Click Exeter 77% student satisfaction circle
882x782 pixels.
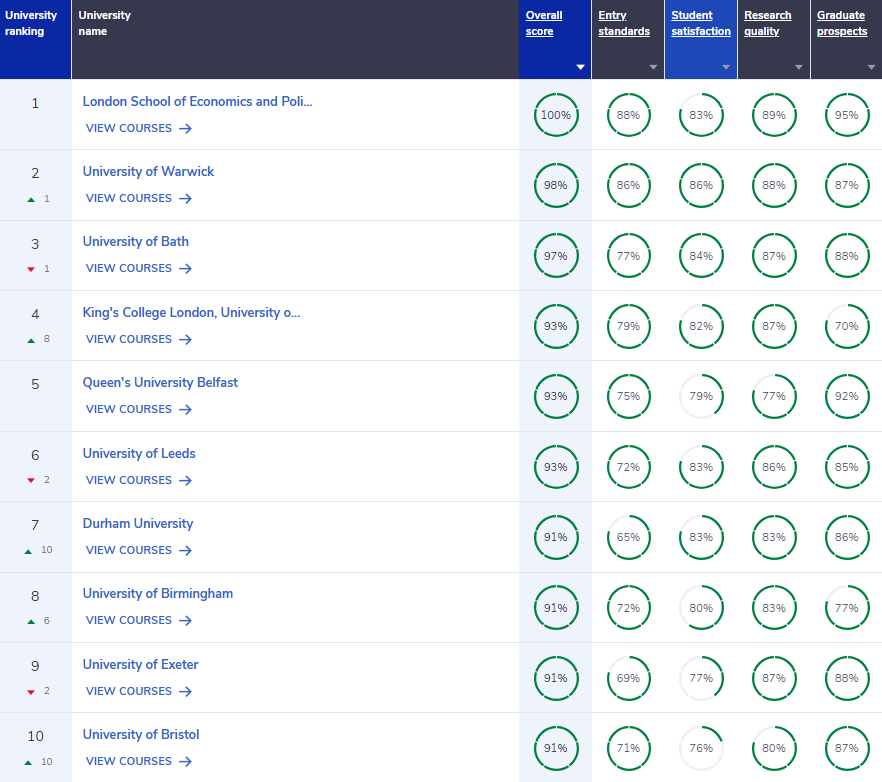[701, 678]
